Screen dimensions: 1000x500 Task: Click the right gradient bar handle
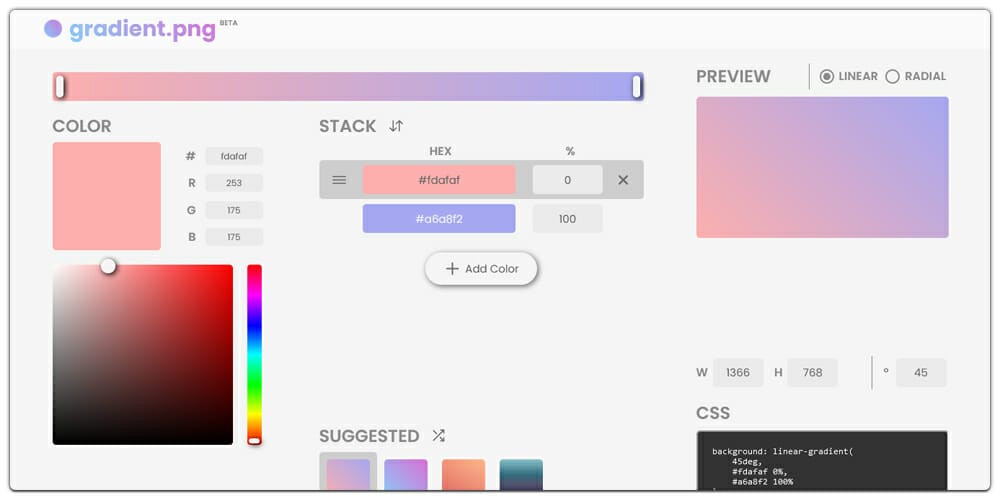(637, 87)
